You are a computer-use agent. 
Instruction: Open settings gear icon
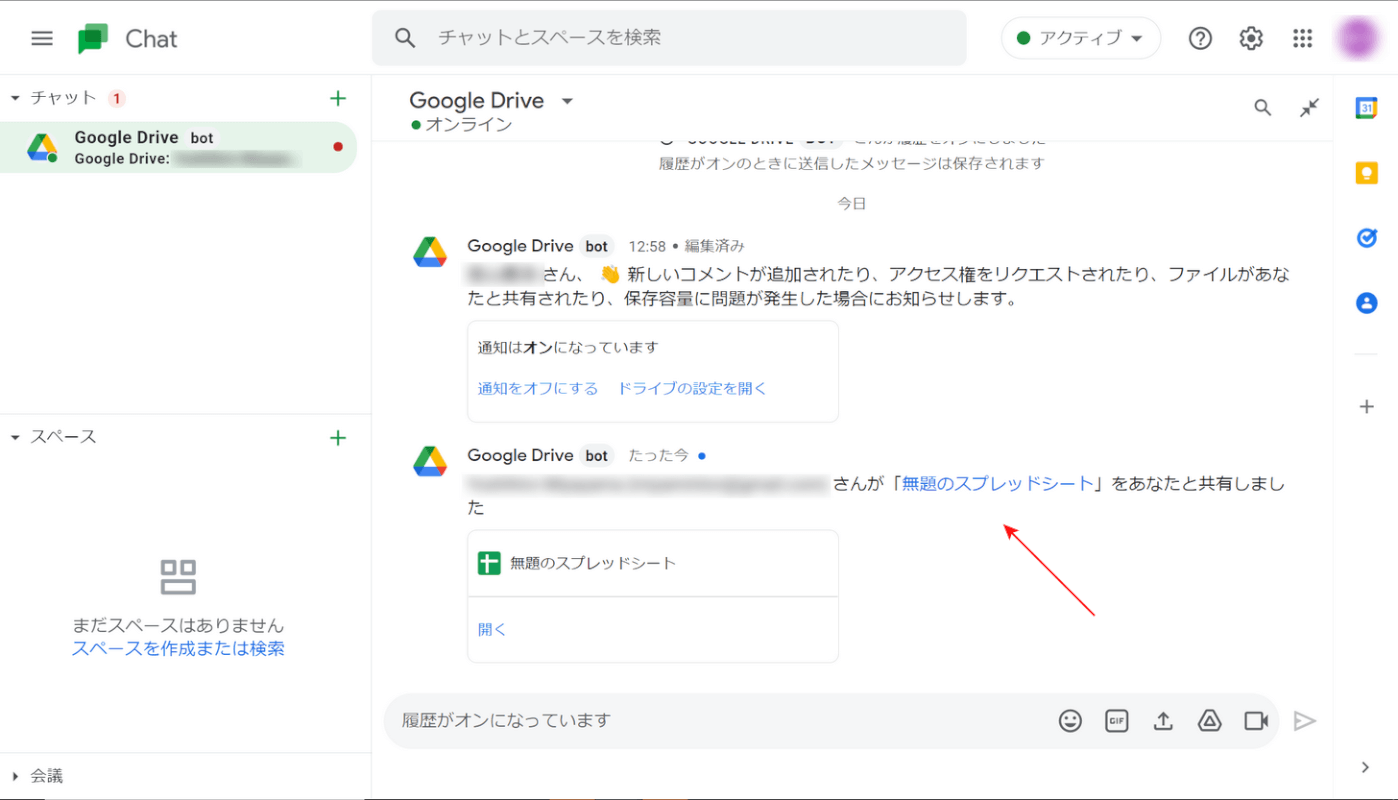(1251, 38)
